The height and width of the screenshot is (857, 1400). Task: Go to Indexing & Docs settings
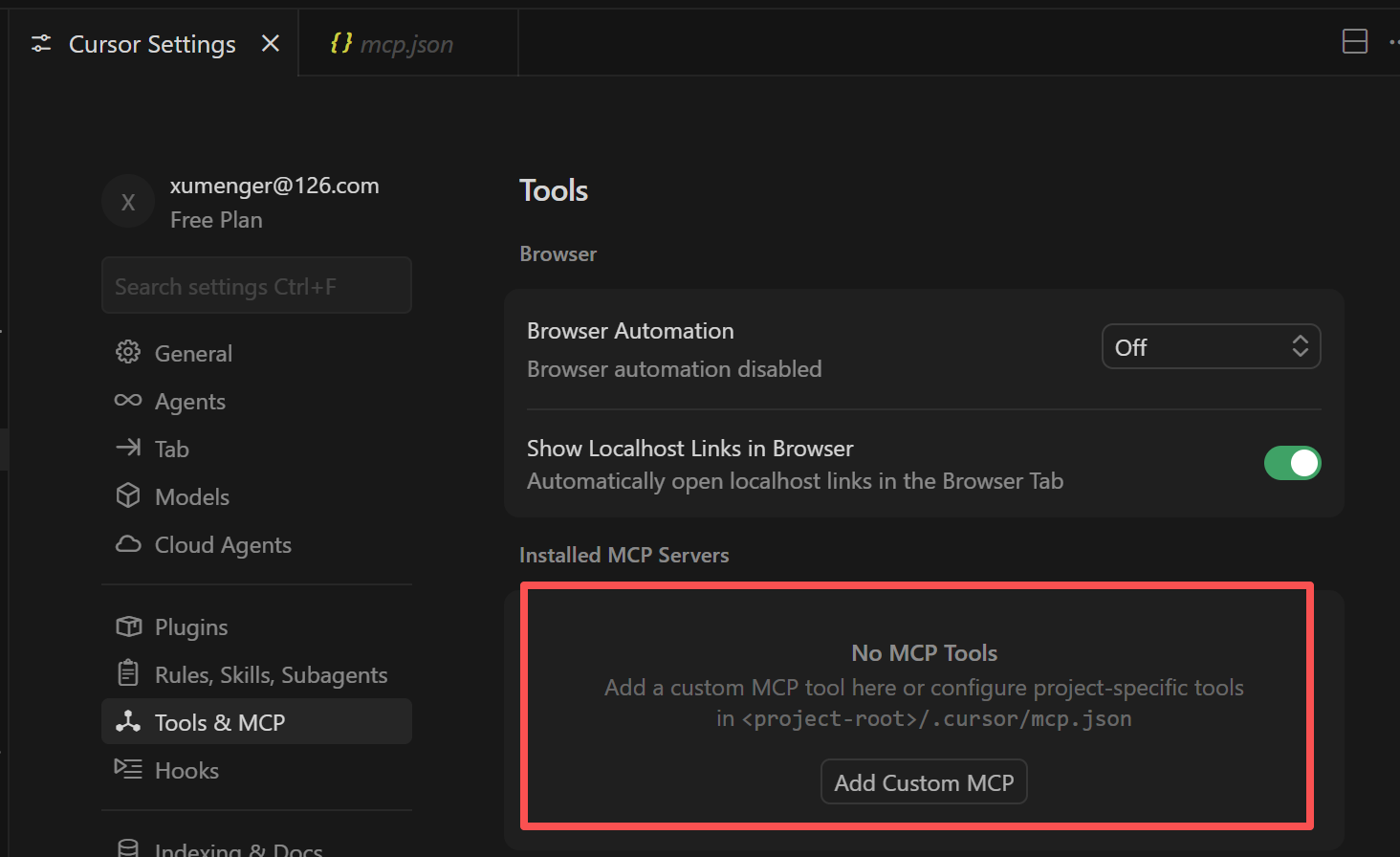pyautogui.click(x=239, y=848)
